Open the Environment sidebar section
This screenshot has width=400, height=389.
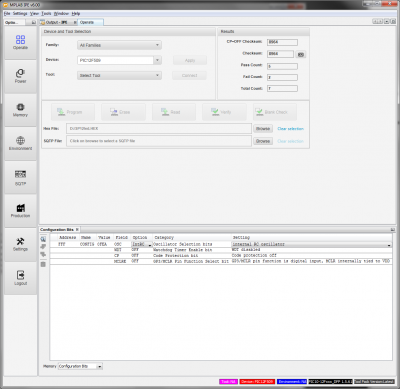(20, 144)
